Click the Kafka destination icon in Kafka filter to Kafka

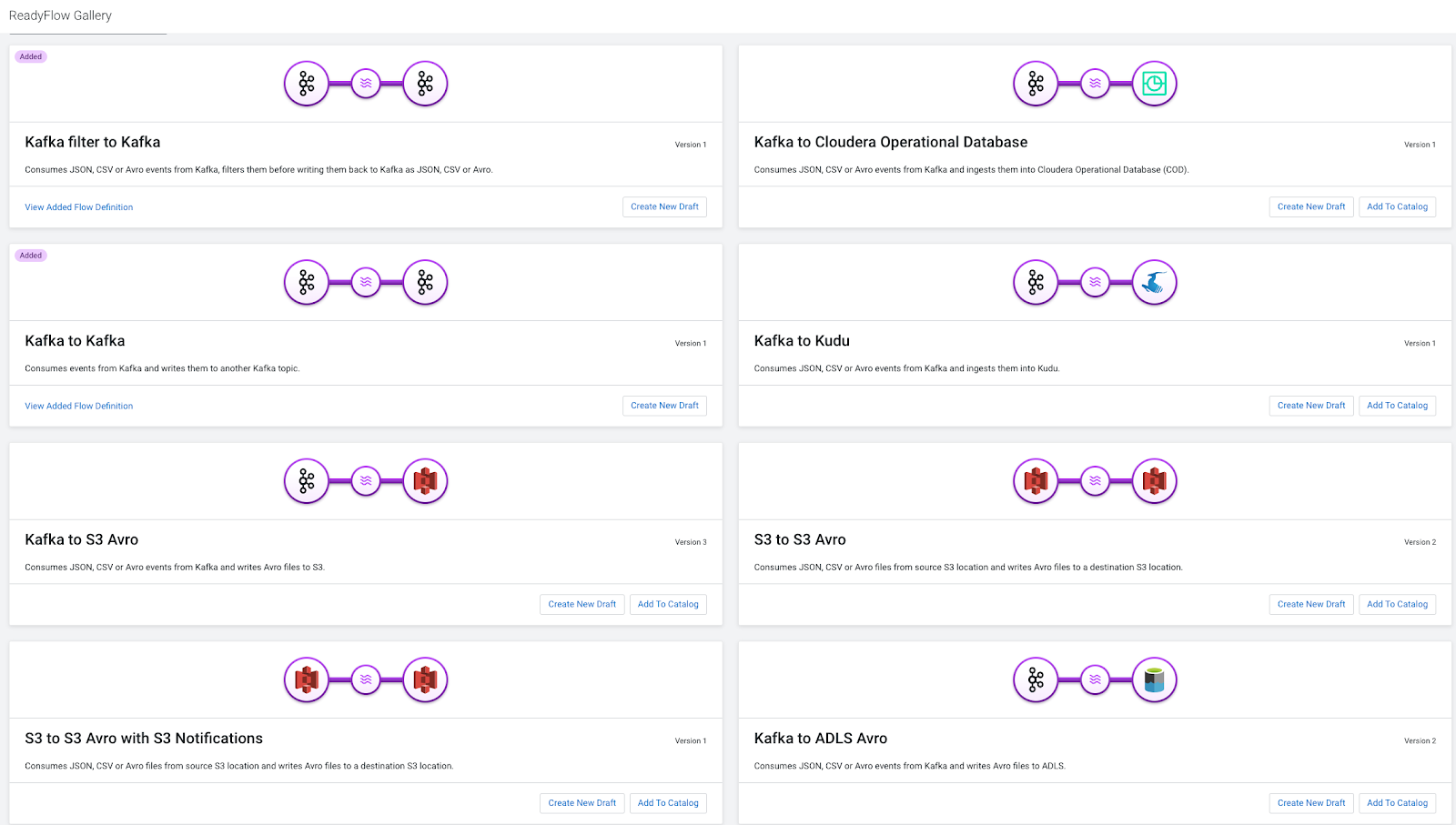(425, 84)
